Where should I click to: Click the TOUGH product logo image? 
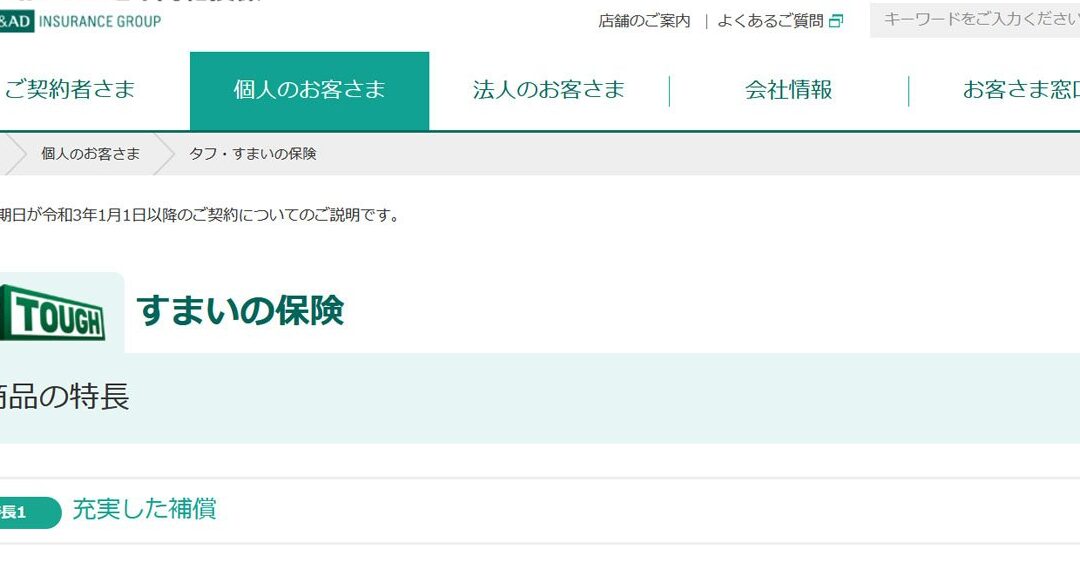tap(52, 313)
